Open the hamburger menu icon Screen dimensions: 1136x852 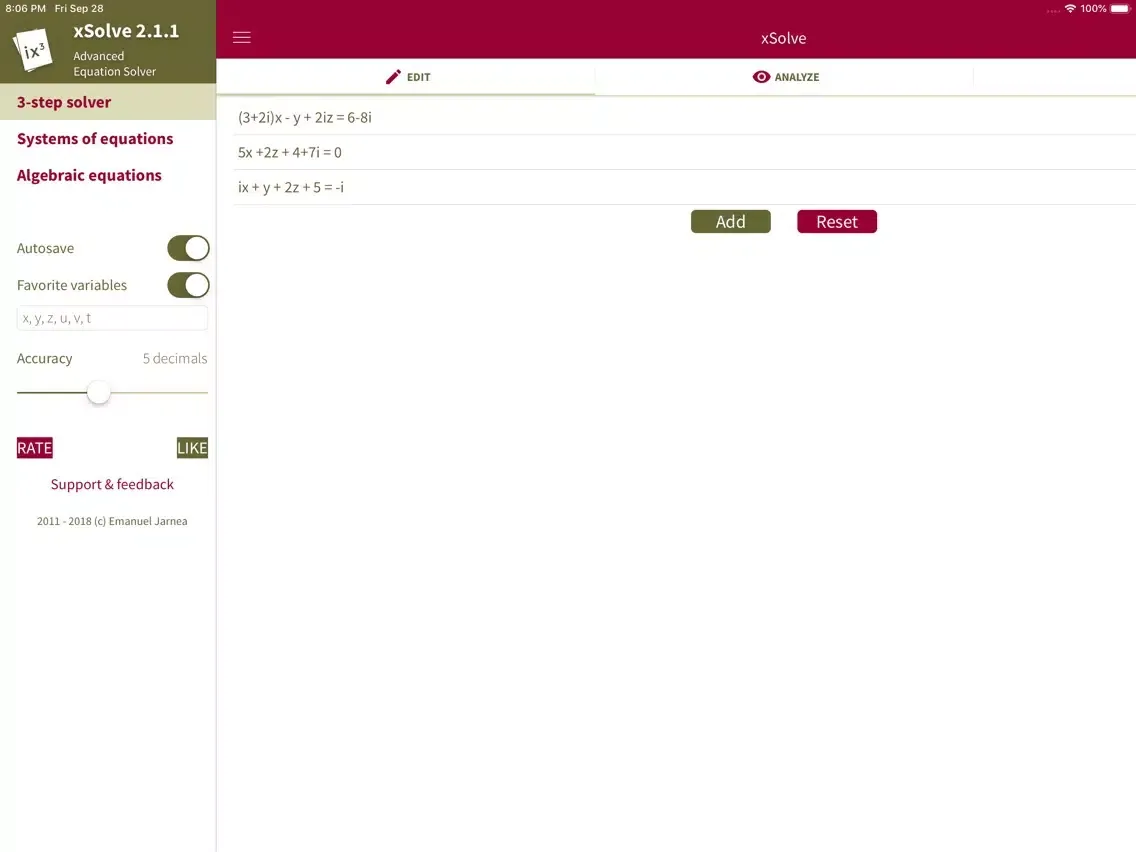point(241,38)
